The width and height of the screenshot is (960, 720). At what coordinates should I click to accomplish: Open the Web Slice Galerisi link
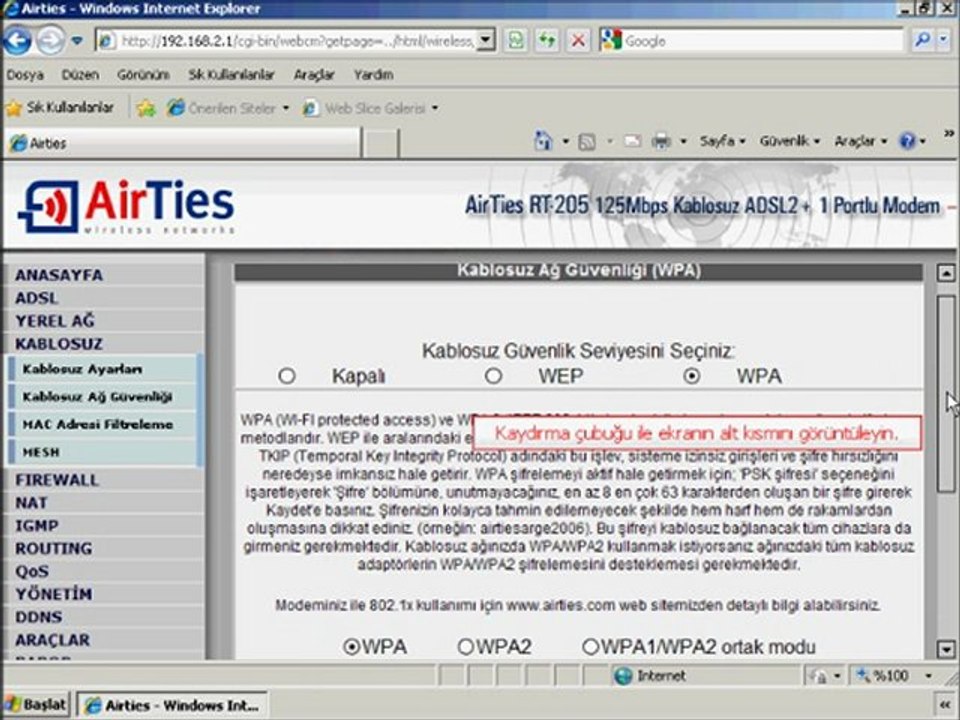point(370,108)
